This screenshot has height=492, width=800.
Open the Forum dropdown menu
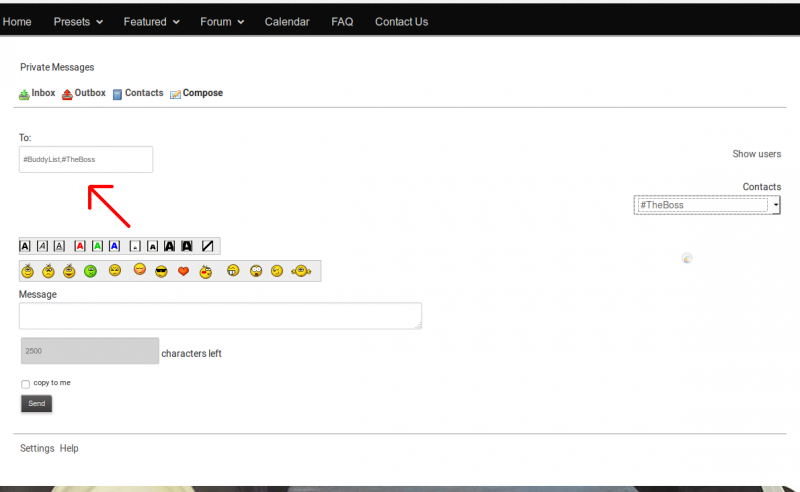coord(221,21)
